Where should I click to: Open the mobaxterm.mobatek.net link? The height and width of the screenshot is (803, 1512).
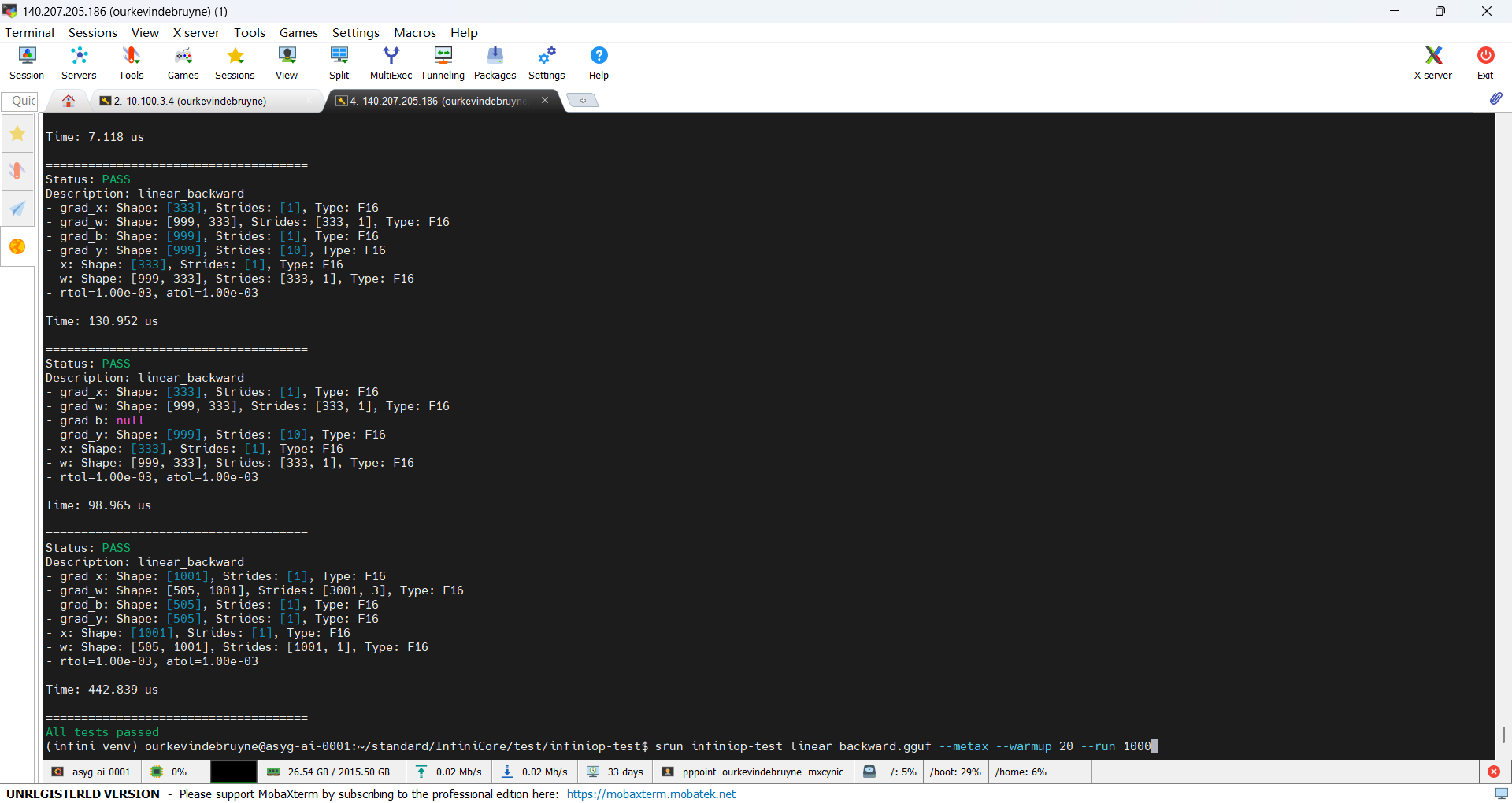(x=651, y=794)
